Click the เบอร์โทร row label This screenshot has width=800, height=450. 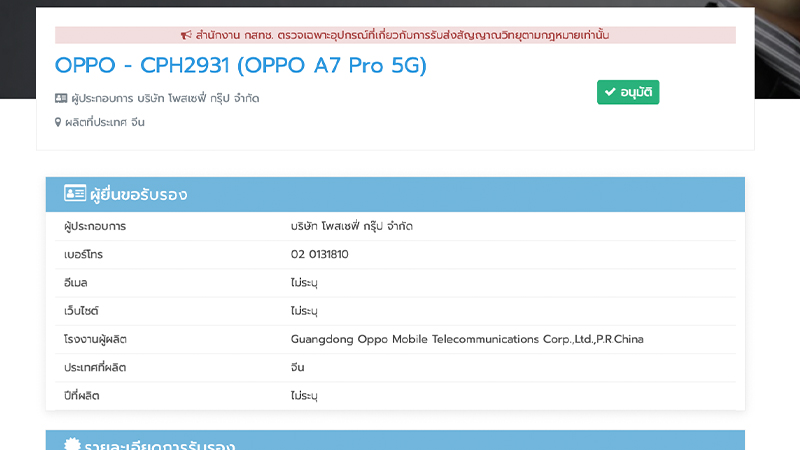pos(83,254)
